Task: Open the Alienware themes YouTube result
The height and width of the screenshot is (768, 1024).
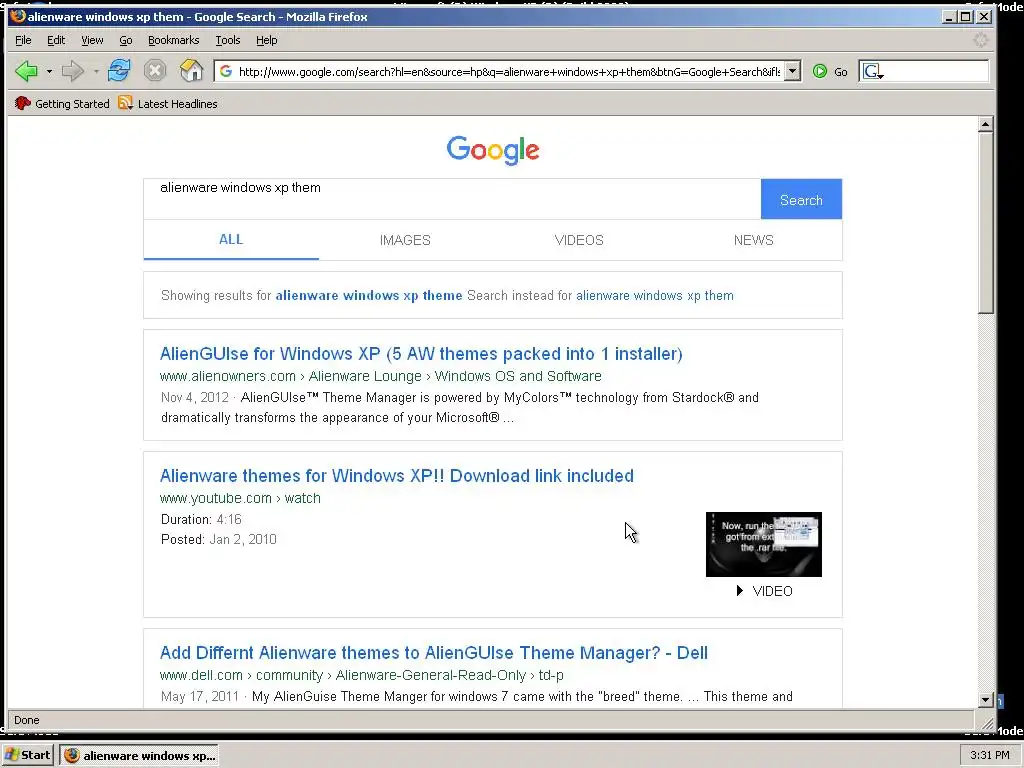Action: point(397,475)
